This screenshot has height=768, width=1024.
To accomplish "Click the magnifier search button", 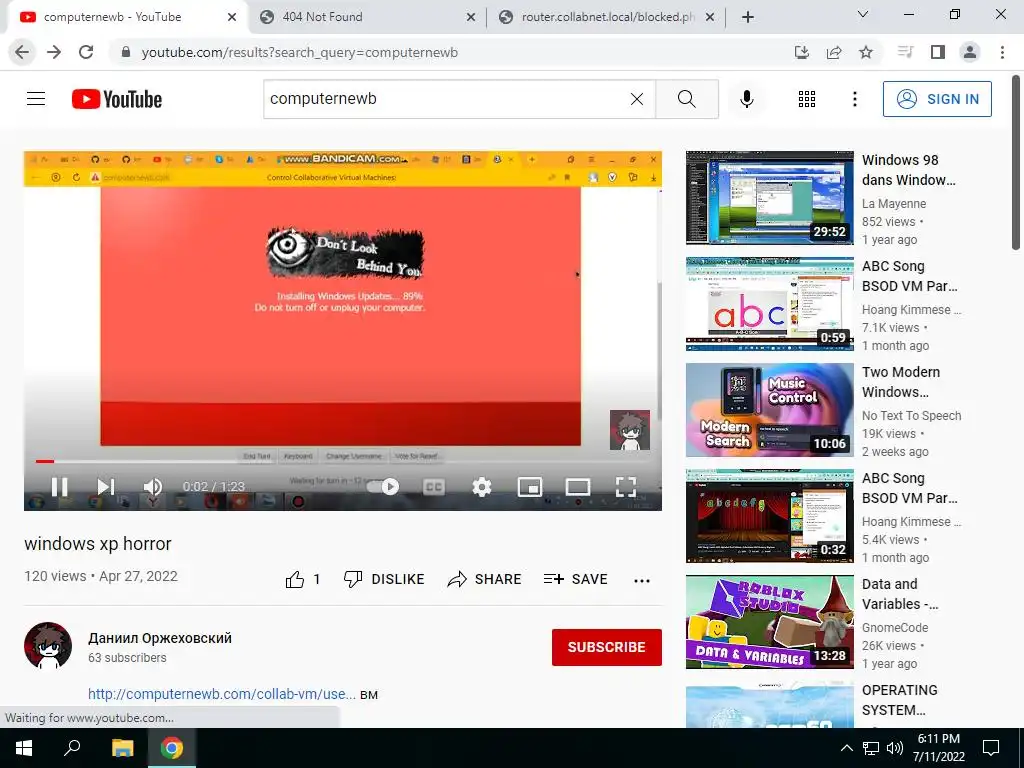I will coord(686,99).
